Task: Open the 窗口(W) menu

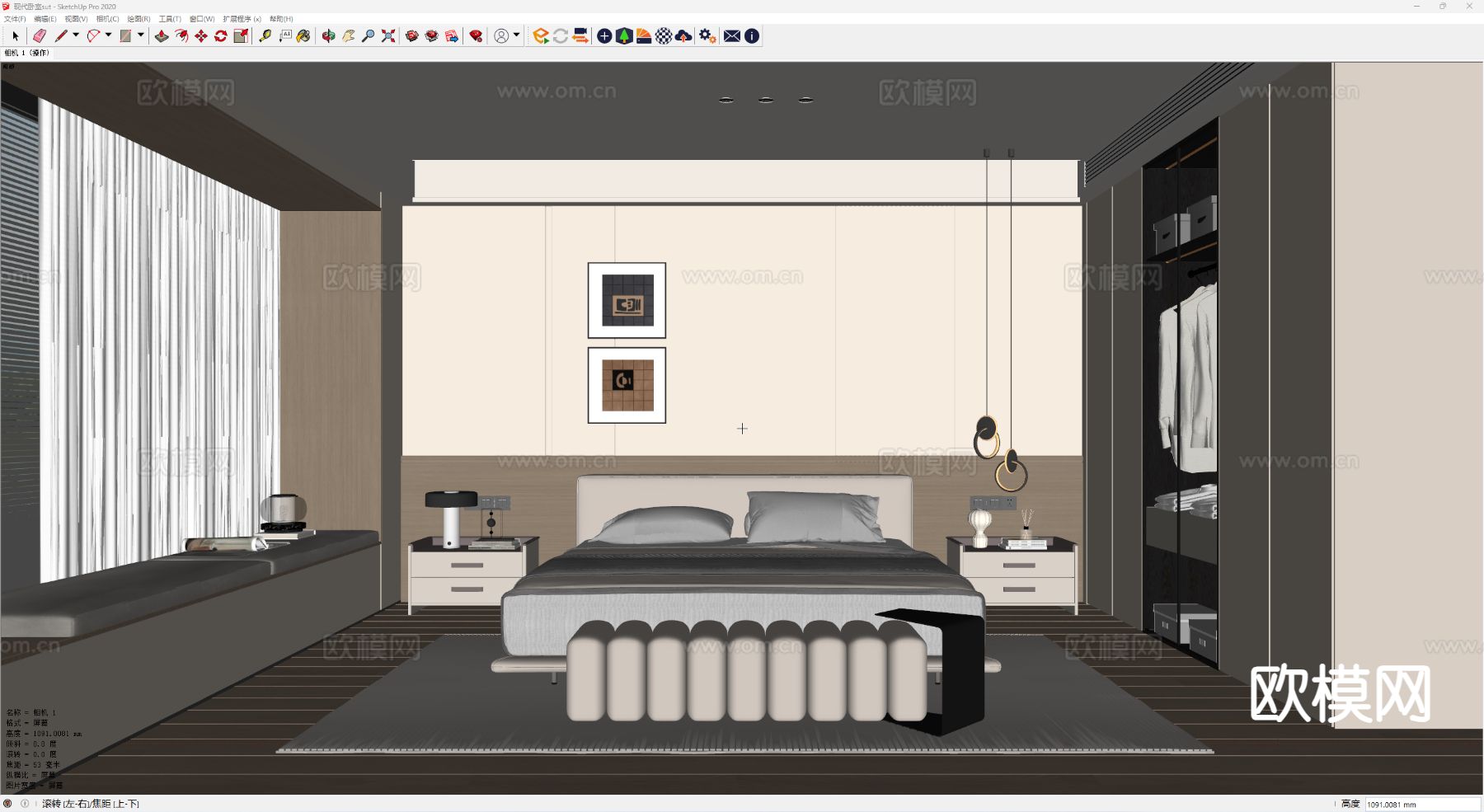Action: click(x=202, y=19)
